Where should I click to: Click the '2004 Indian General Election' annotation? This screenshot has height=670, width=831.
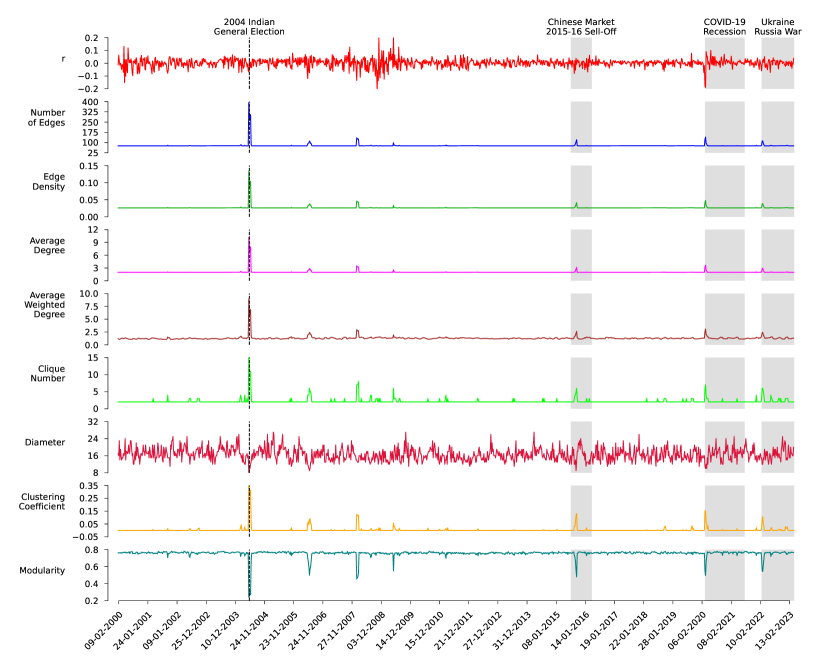tap(249, 27)
